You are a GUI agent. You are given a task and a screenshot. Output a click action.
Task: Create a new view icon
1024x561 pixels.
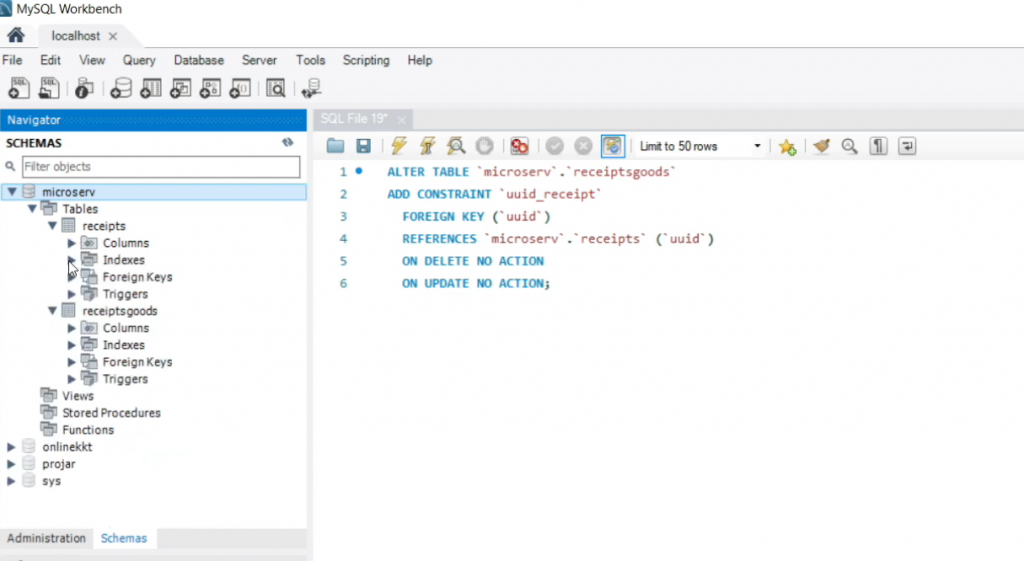180,88
